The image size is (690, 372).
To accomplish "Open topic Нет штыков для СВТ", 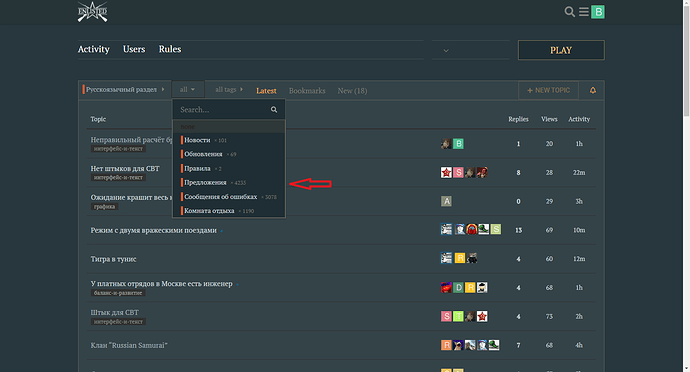I will (125, 169).
